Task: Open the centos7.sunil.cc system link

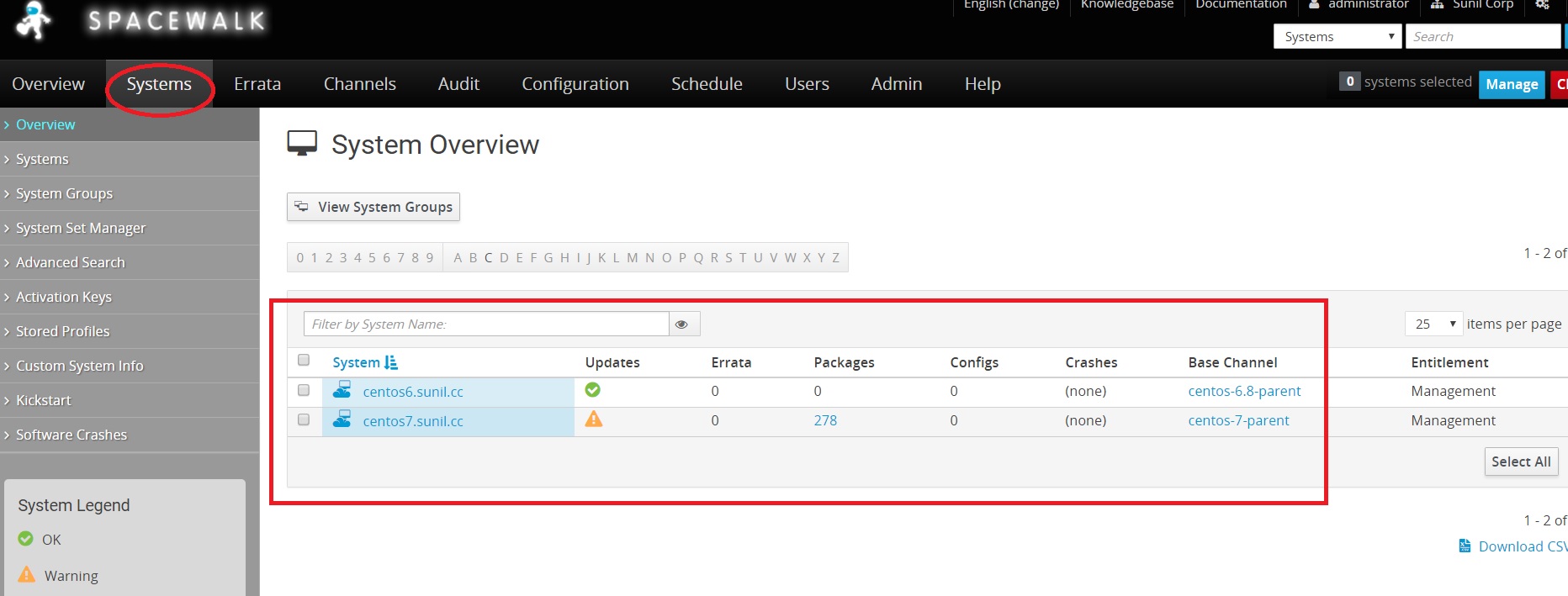Action: click(413, 421)
